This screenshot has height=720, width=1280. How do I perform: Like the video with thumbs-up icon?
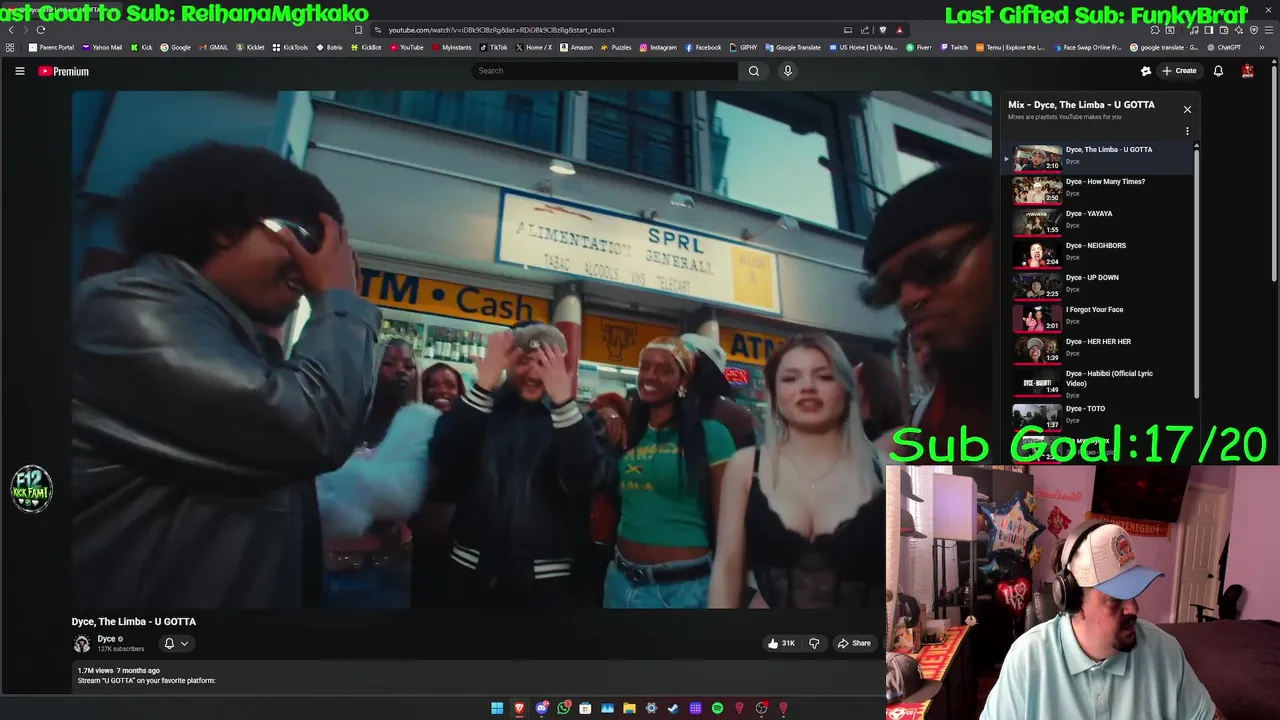781,643
